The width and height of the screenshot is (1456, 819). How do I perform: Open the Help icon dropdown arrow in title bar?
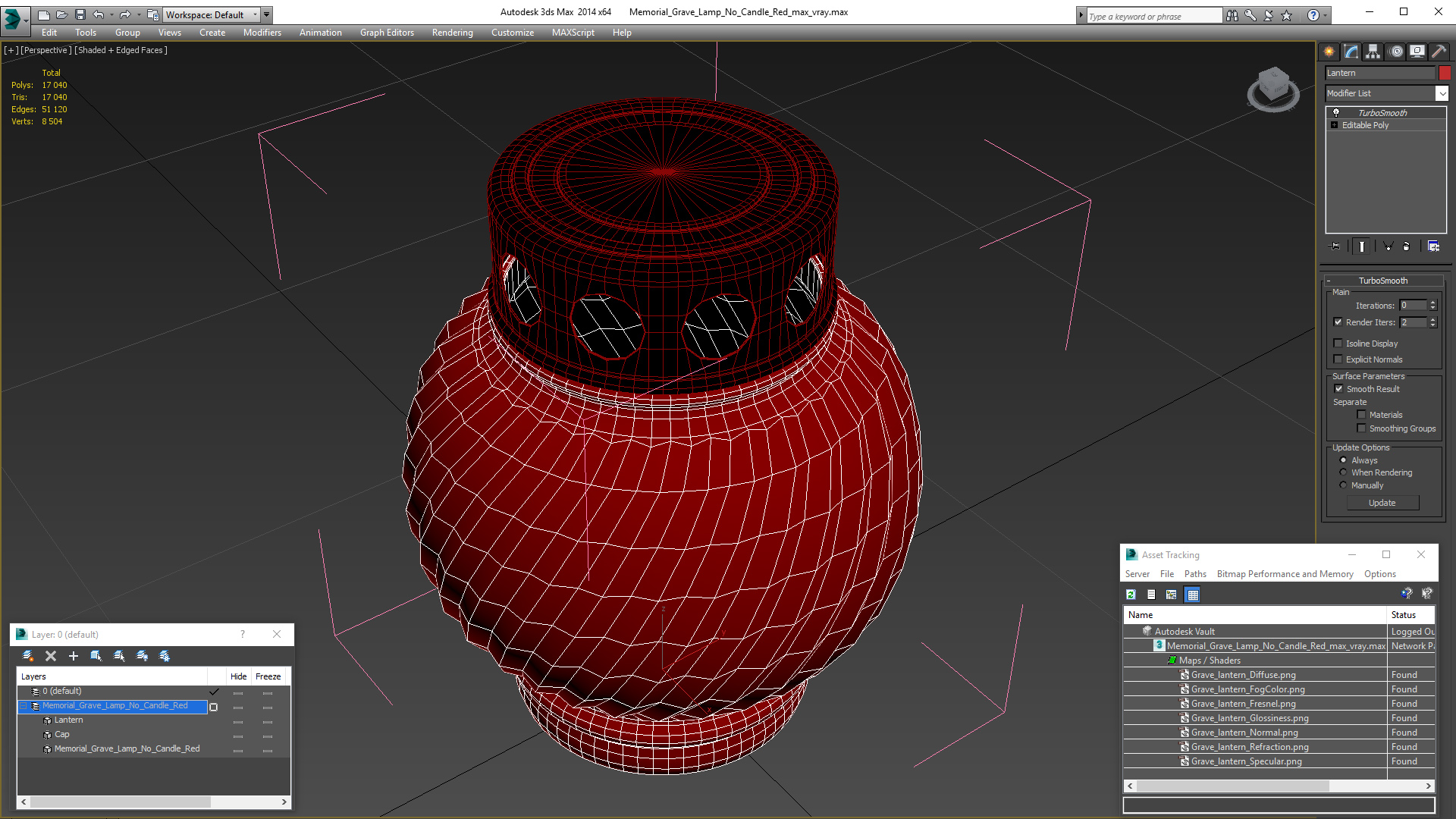(x=1325, y=15)
